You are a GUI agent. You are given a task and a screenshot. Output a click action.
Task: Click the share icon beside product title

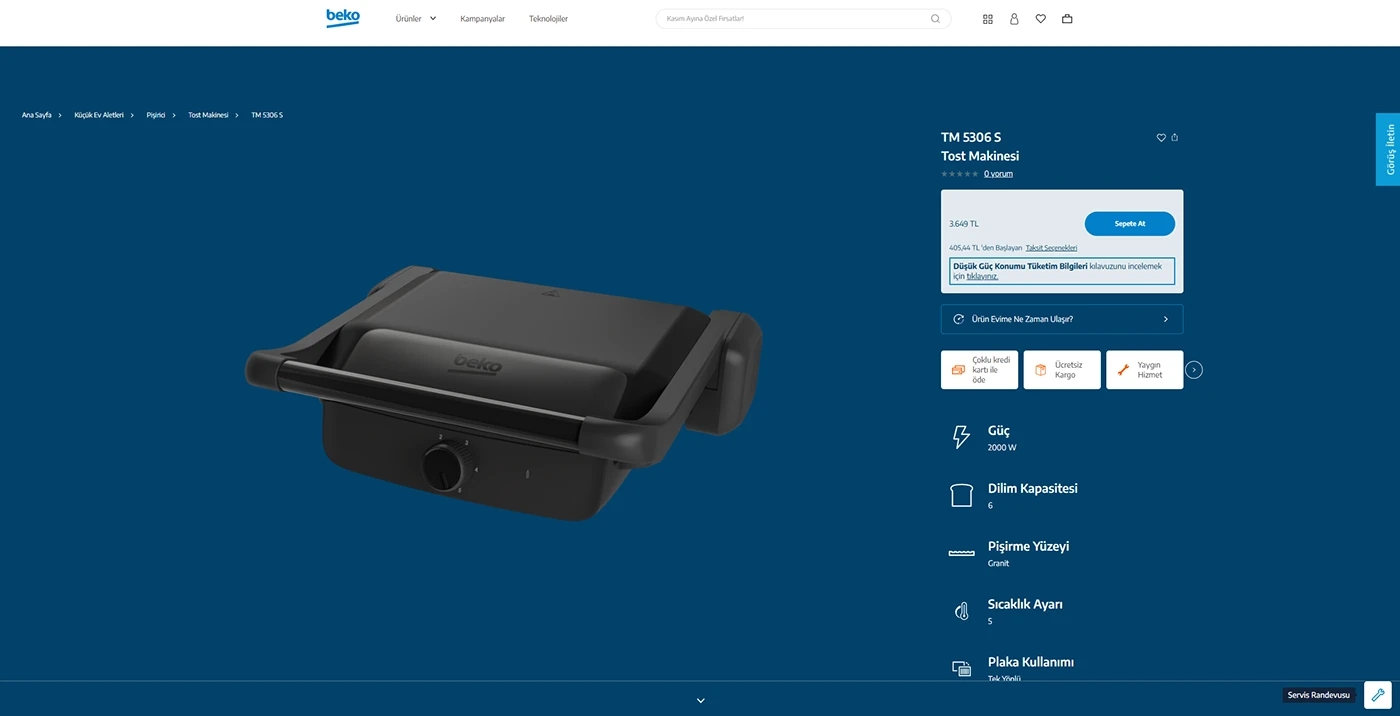click(1175, 138)
